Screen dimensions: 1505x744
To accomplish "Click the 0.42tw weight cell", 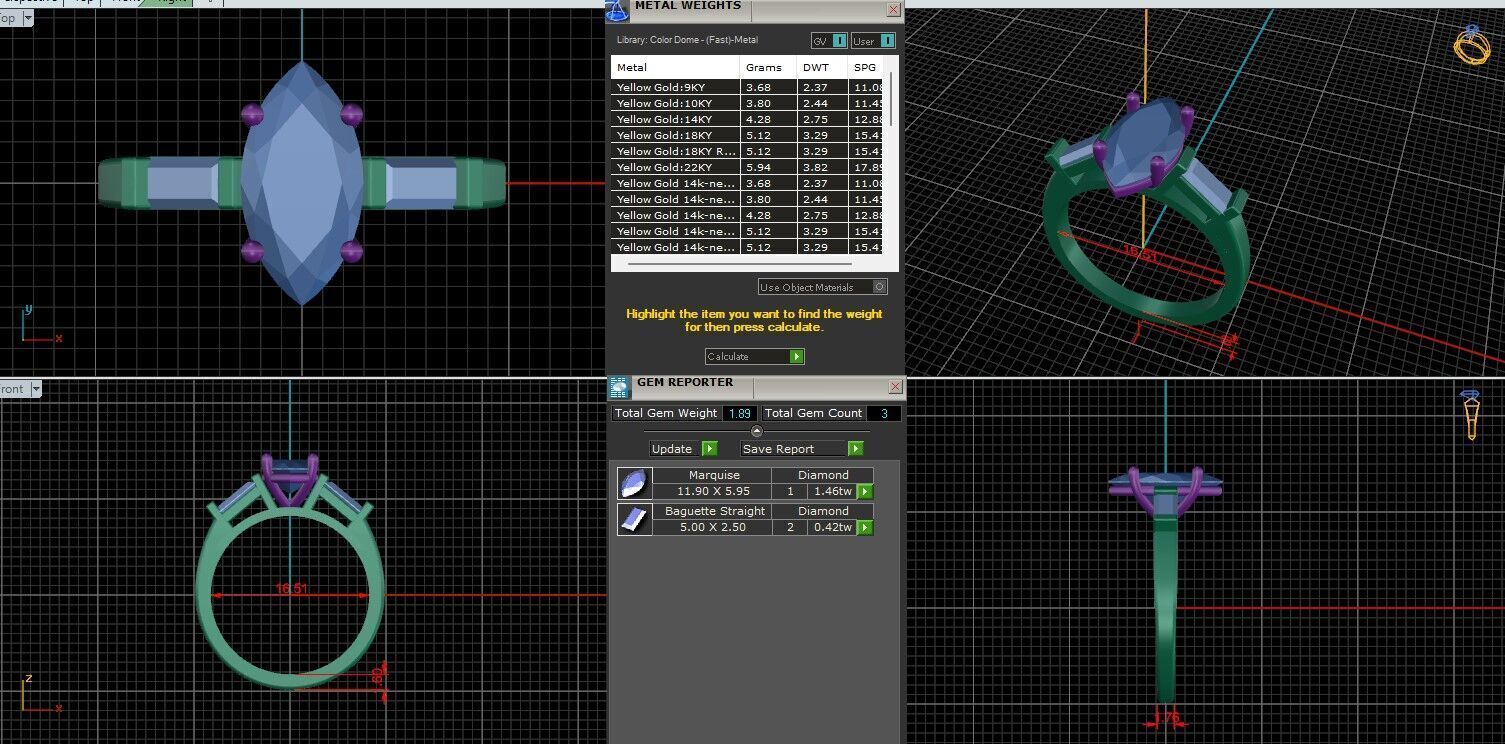I will point(832,527).
